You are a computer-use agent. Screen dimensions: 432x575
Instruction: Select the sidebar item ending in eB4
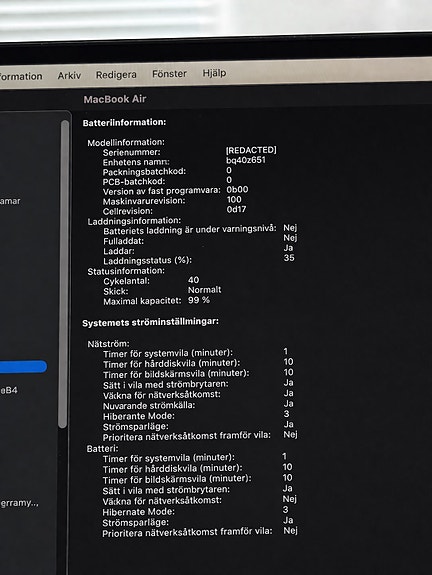tap(9, 390)
